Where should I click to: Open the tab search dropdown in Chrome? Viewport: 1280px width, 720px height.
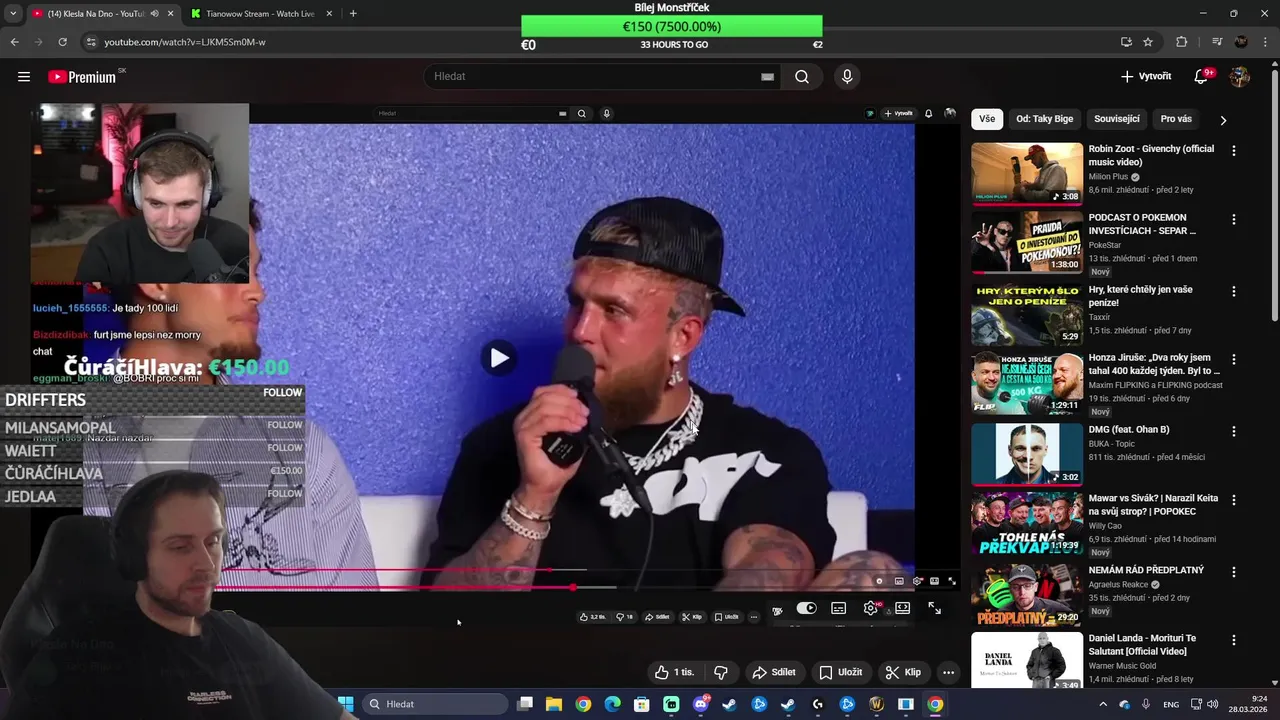13,14
